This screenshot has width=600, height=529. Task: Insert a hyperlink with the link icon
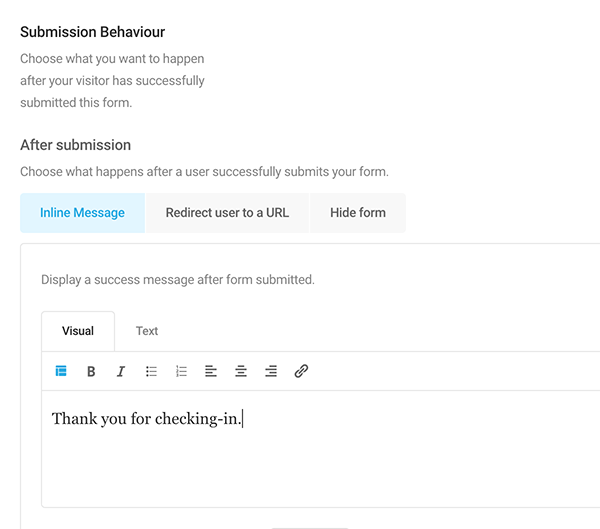coord(301,371)
